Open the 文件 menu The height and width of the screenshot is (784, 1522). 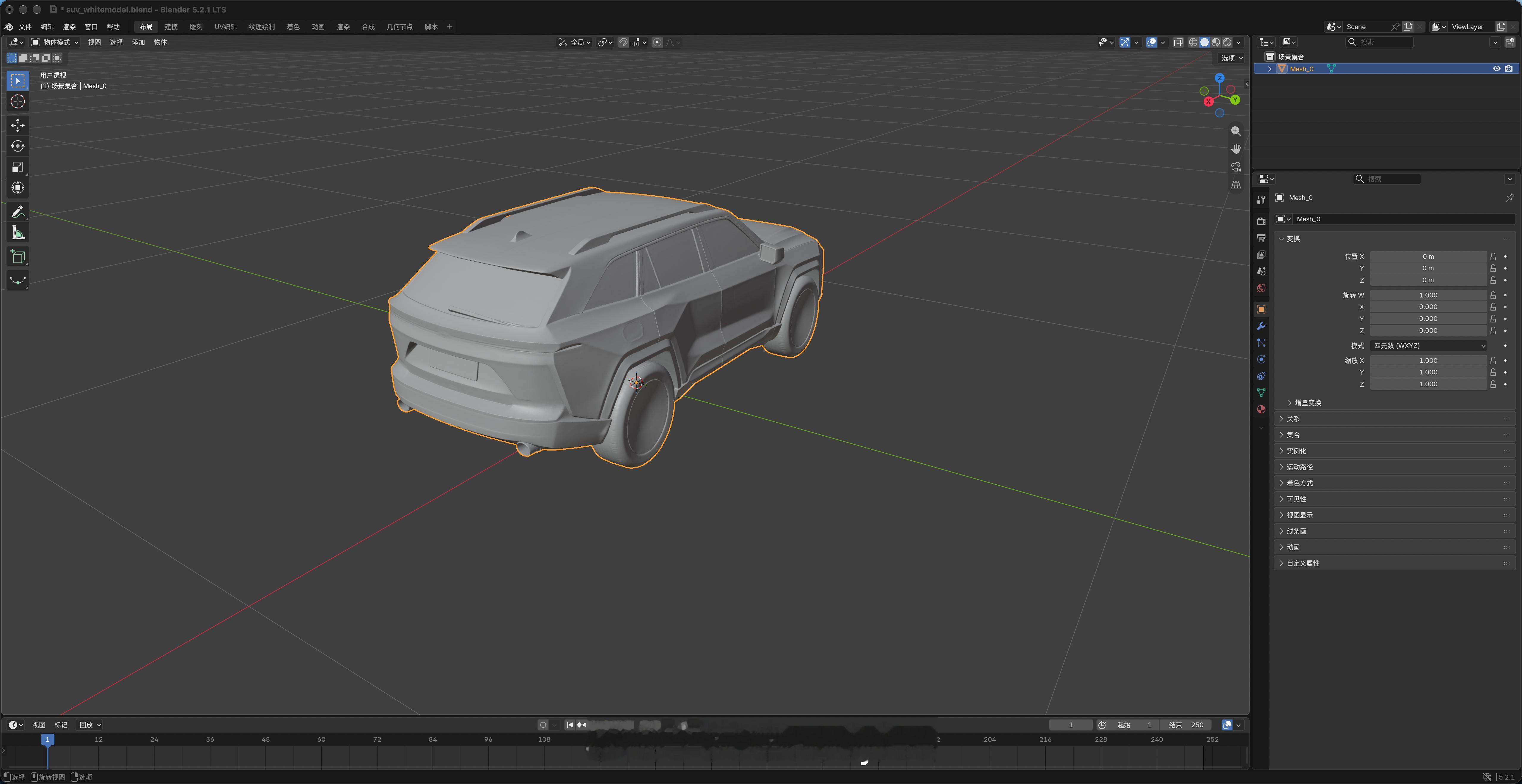[25, 26]
